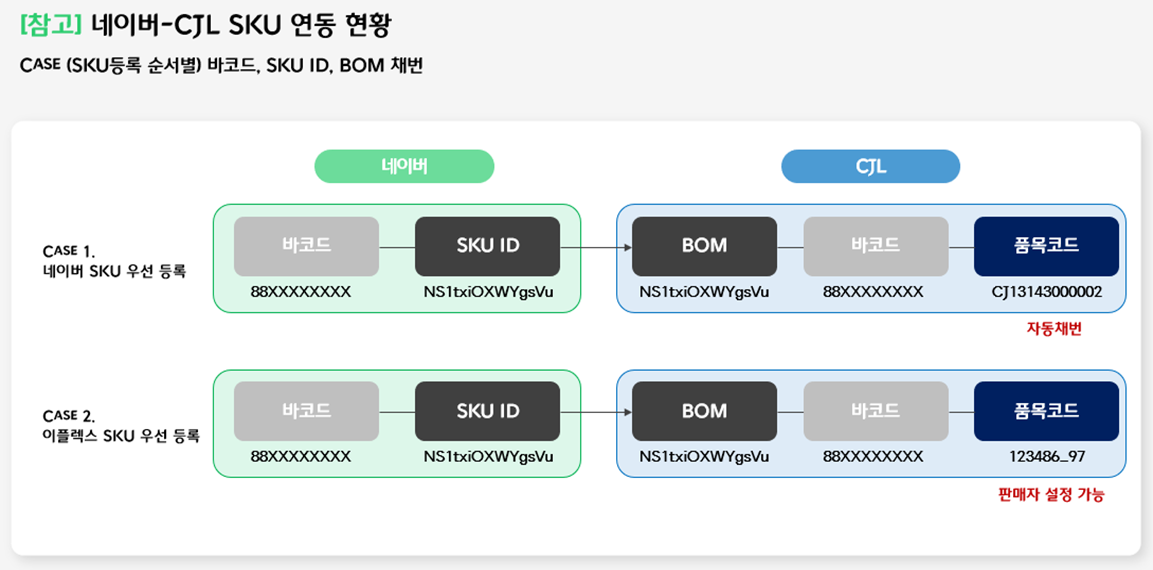The height and width of the screenshot is (570, 1153).
Task: Click the 바코드 box in Case 1 CJL group
Action: click(x=875, y=246)
